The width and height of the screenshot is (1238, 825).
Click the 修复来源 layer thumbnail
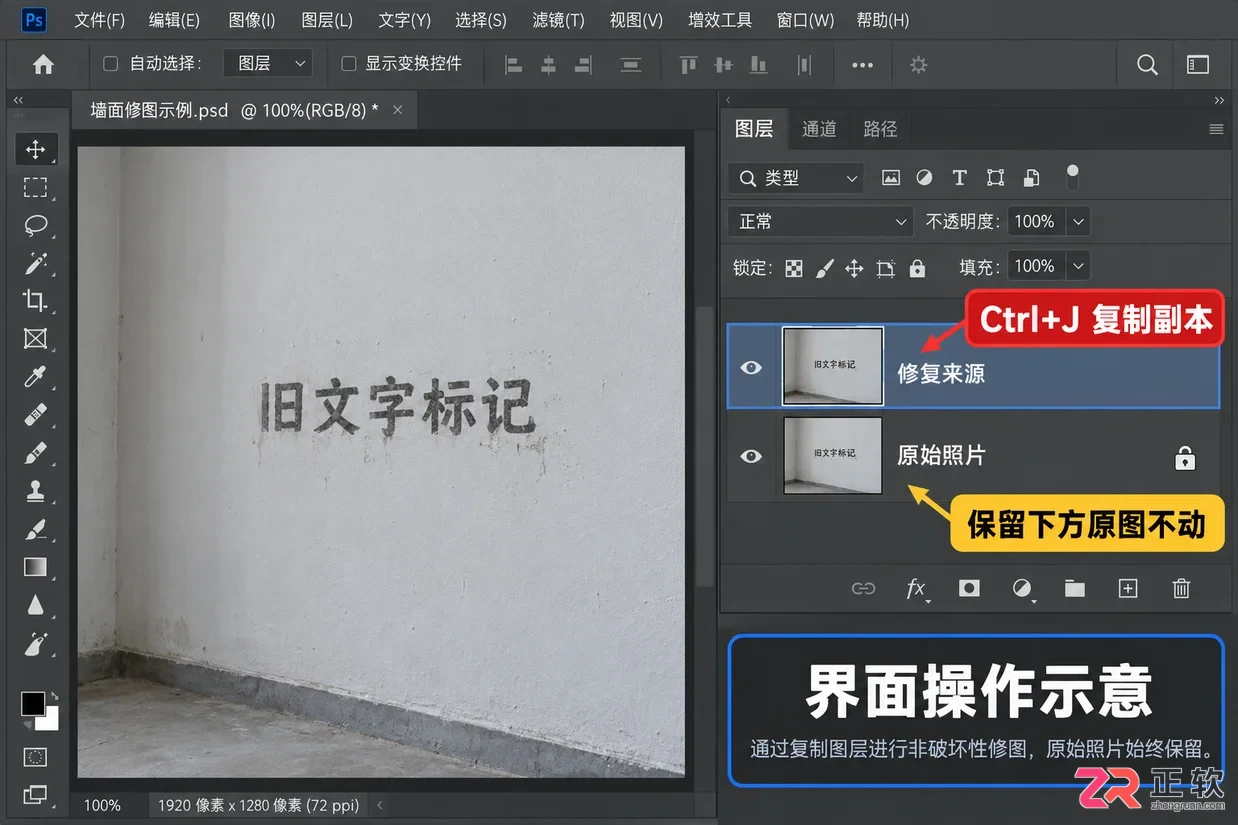(833, 366)
